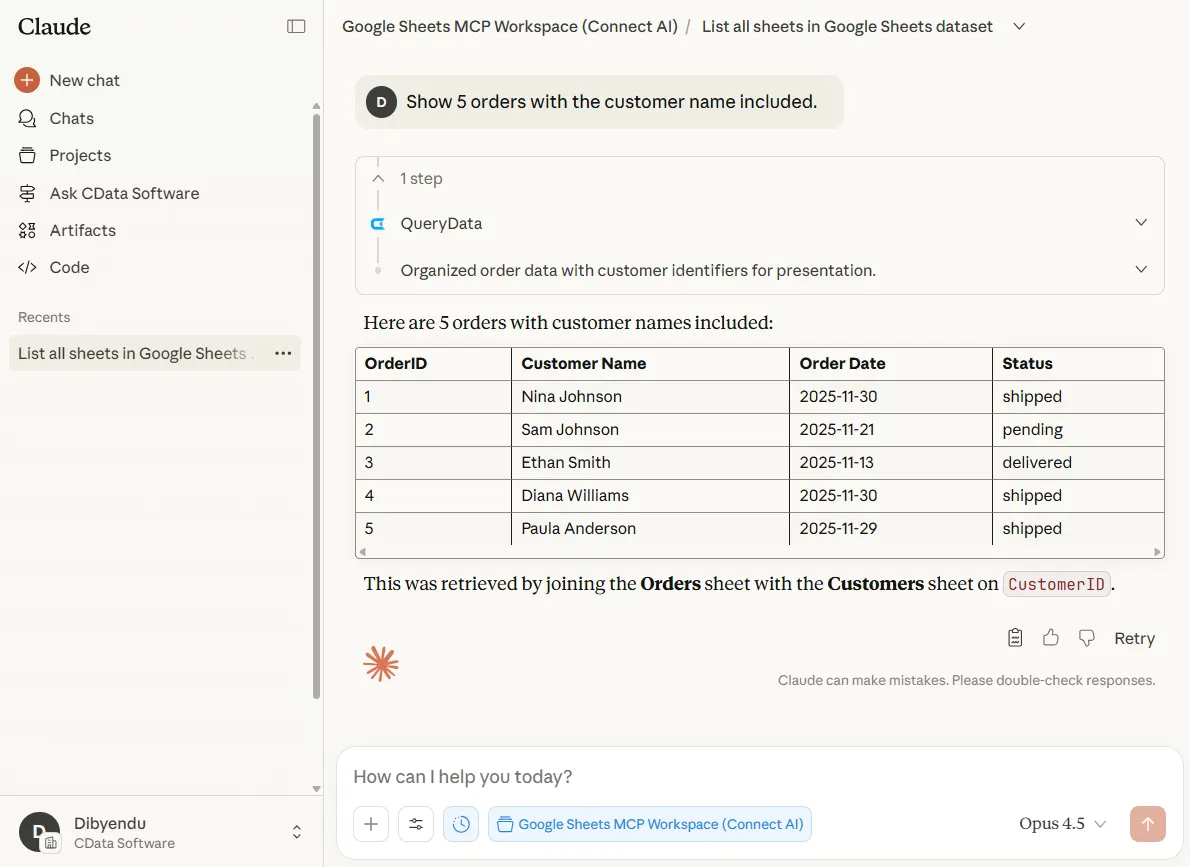The height and width of the screenshot is (867, 1190).
Task: Click the Dibyendu profile avatar
Action: click(x=39, y=832)
